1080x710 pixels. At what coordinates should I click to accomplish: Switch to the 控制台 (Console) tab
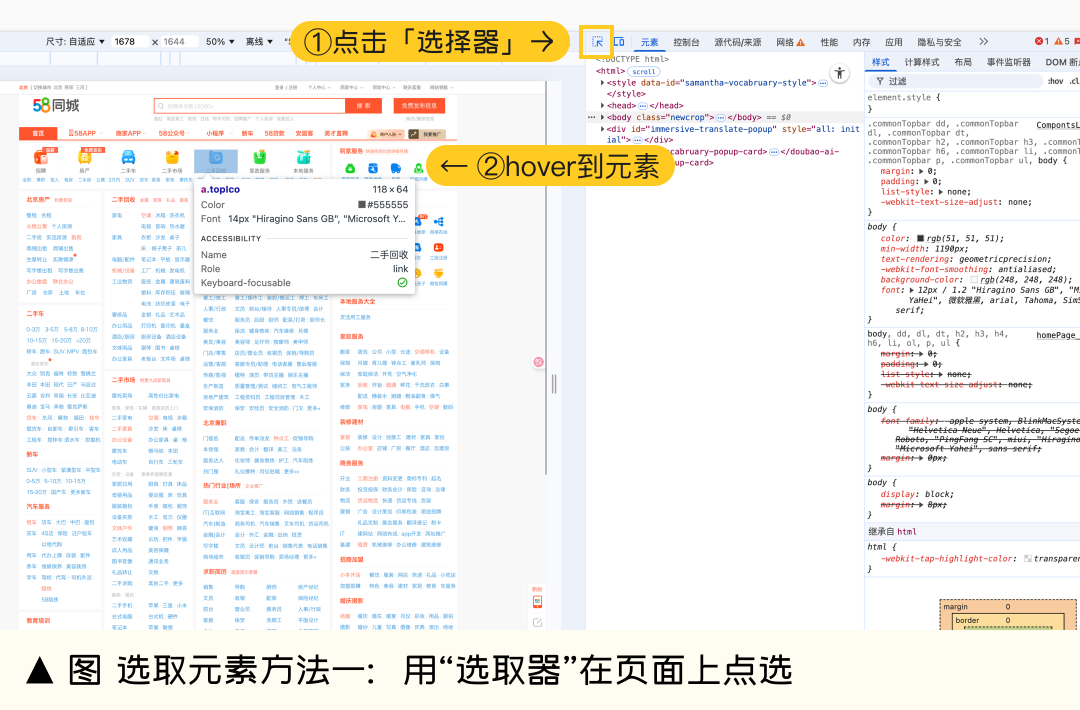[x=686, y=42]
